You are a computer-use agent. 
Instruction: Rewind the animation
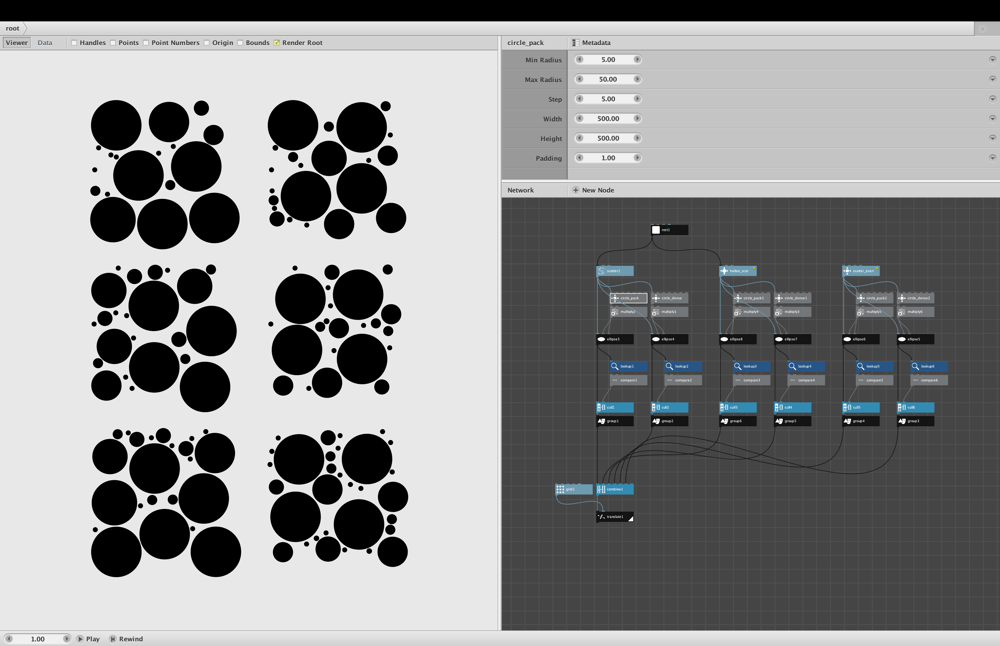pos(126,638)
